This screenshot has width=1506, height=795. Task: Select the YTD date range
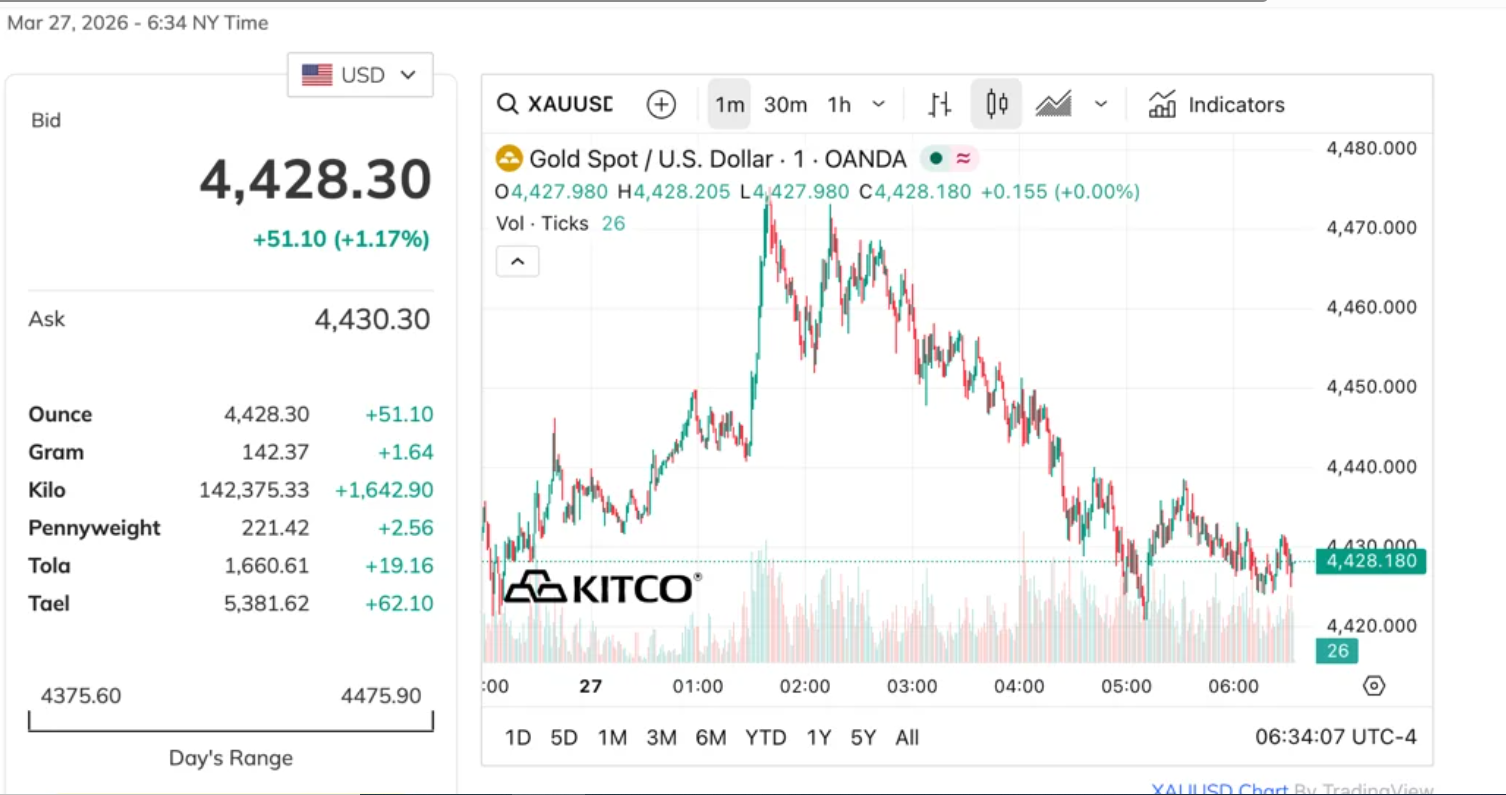765,738
